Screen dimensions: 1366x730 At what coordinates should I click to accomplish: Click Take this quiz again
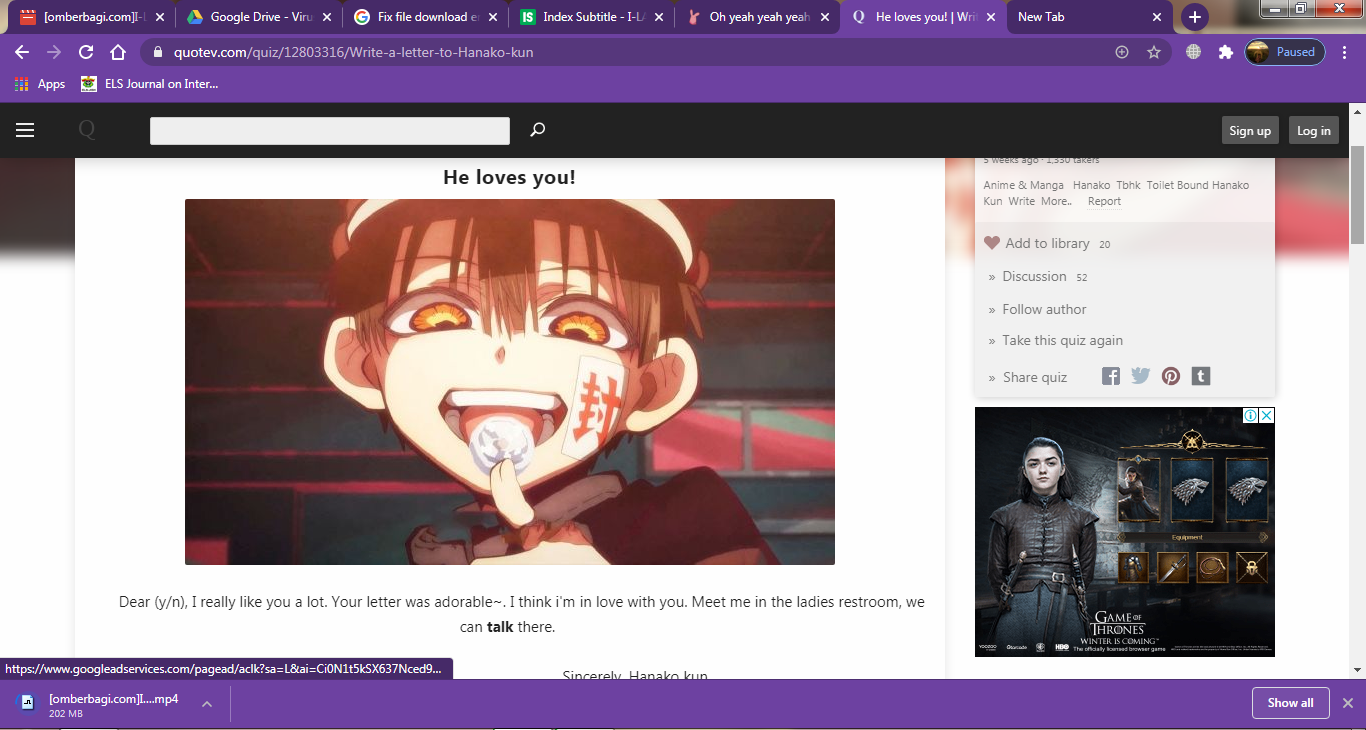click(1062, 340)
